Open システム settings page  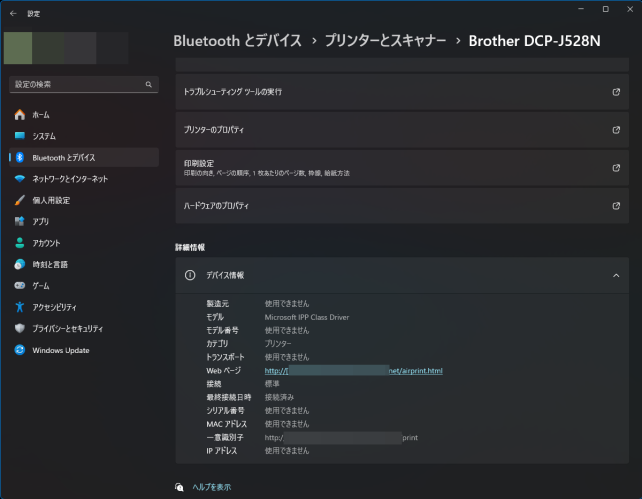tap(84, 136)
